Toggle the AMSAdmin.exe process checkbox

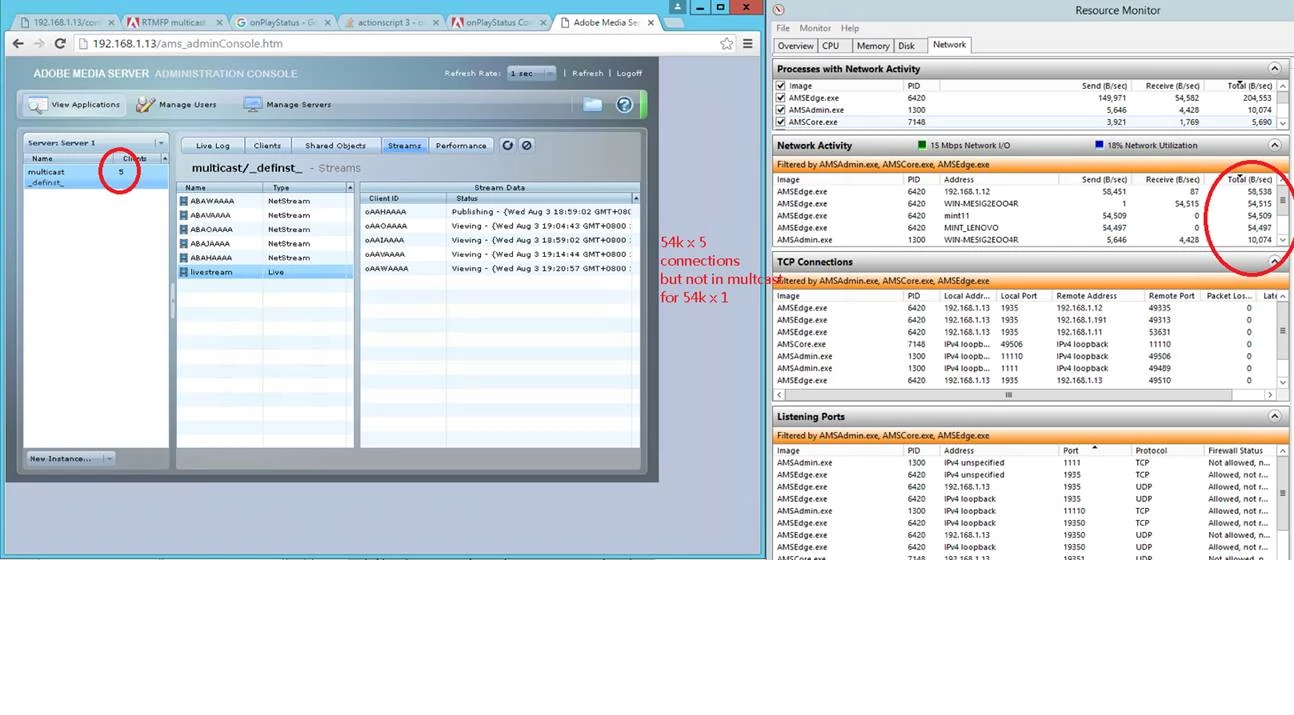tap(781, 110)
